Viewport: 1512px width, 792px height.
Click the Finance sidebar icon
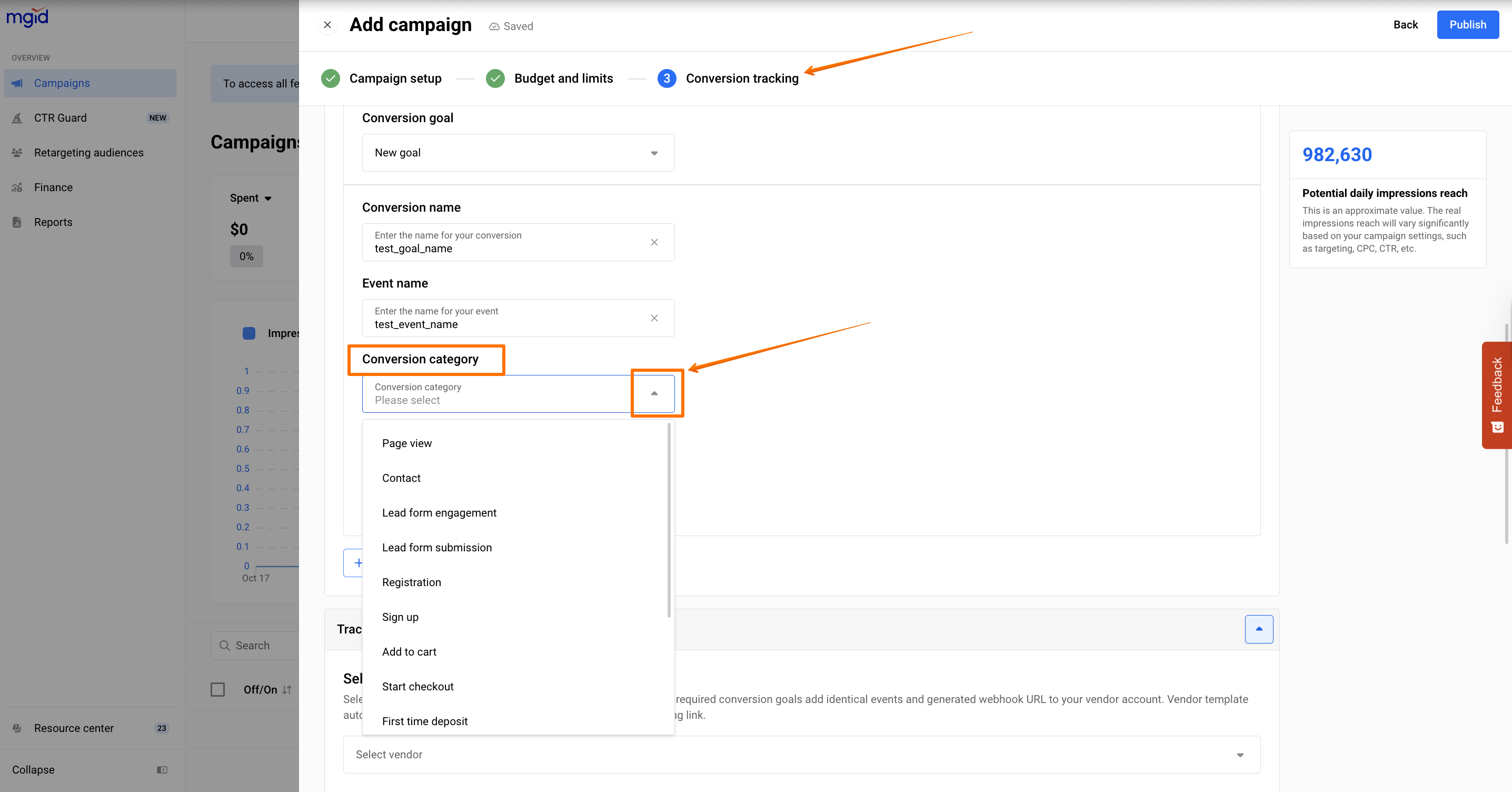pyautogui.click(x=17, y=187)
